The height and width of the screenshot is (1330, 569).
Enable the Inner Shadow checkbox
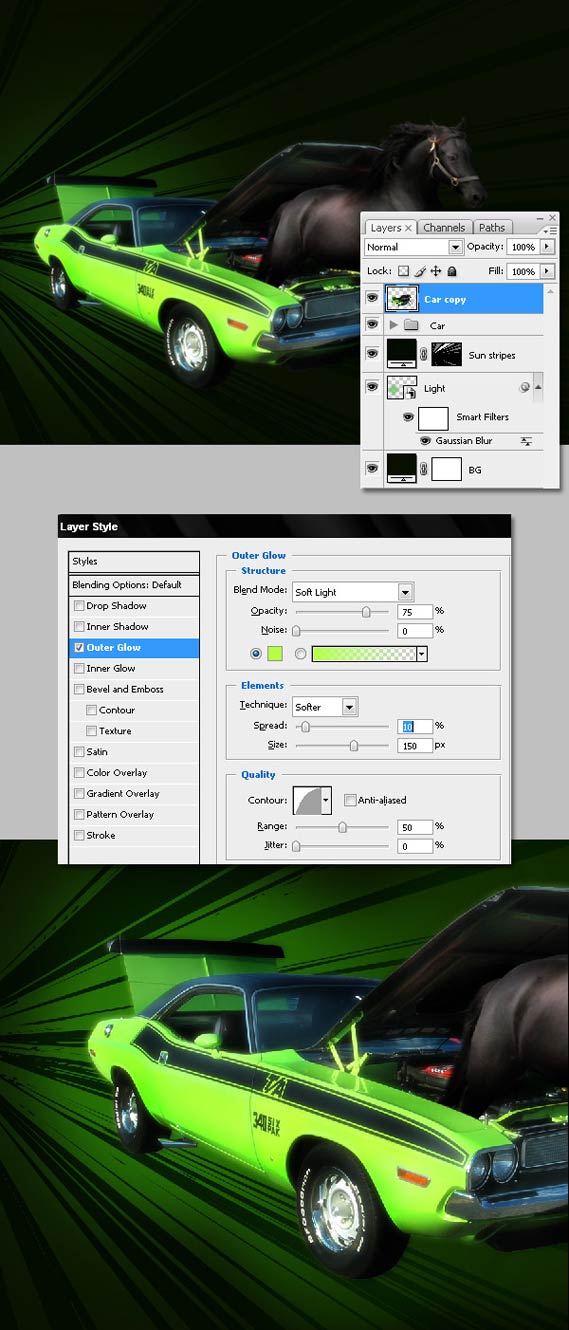(79, 627)
